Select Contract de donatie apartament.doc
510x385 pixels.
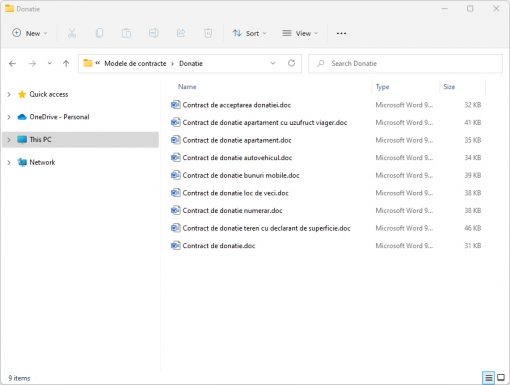(x=237, y=140)
